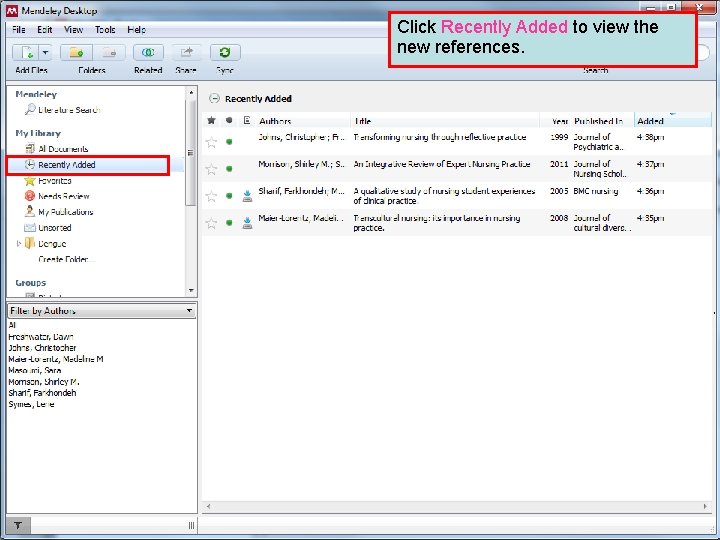Select All in the author filter list
720x540 pixels.
pyautogui.click(x=12, y=325)
